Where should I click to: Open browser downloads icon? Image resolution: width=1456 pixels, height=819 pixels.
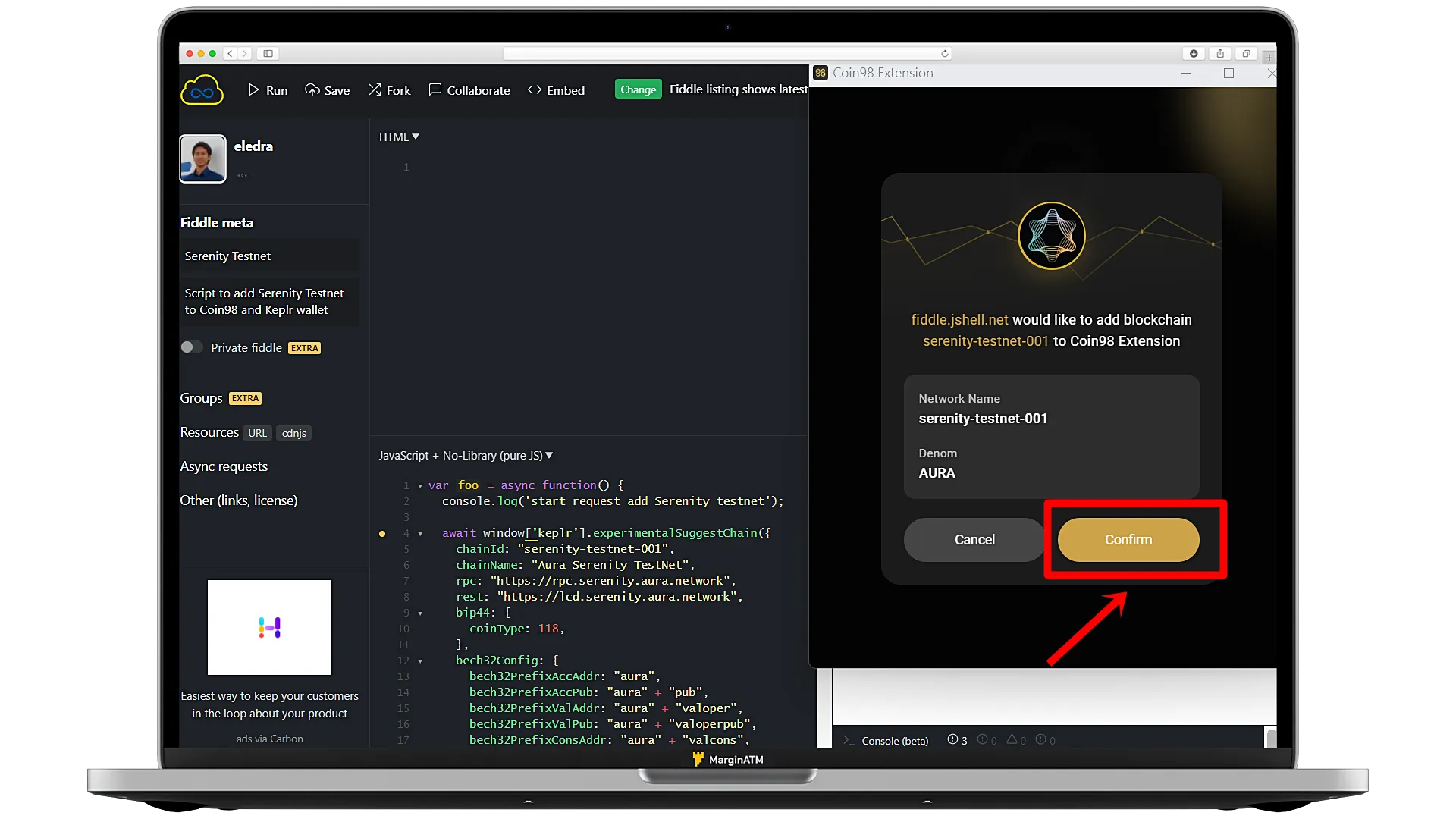(1194, 54)
